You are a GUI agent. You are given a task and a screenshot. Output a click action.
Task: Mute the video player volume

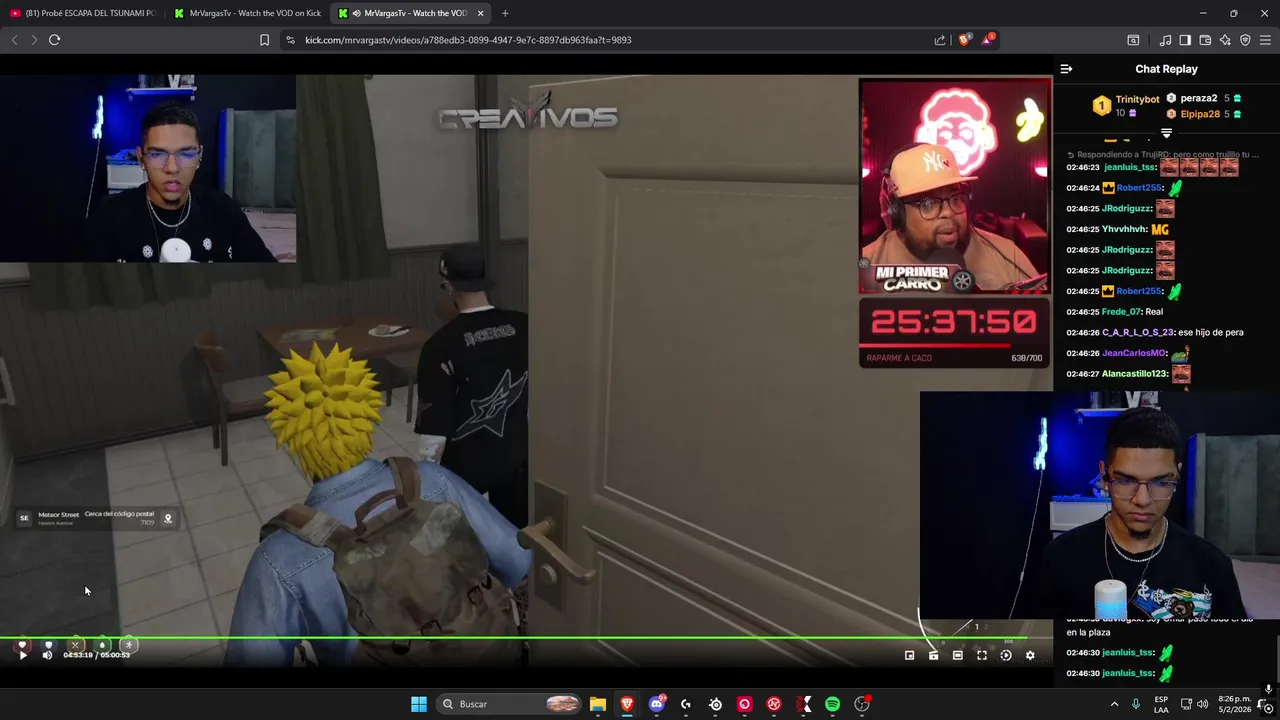click(x=47, y=655)
